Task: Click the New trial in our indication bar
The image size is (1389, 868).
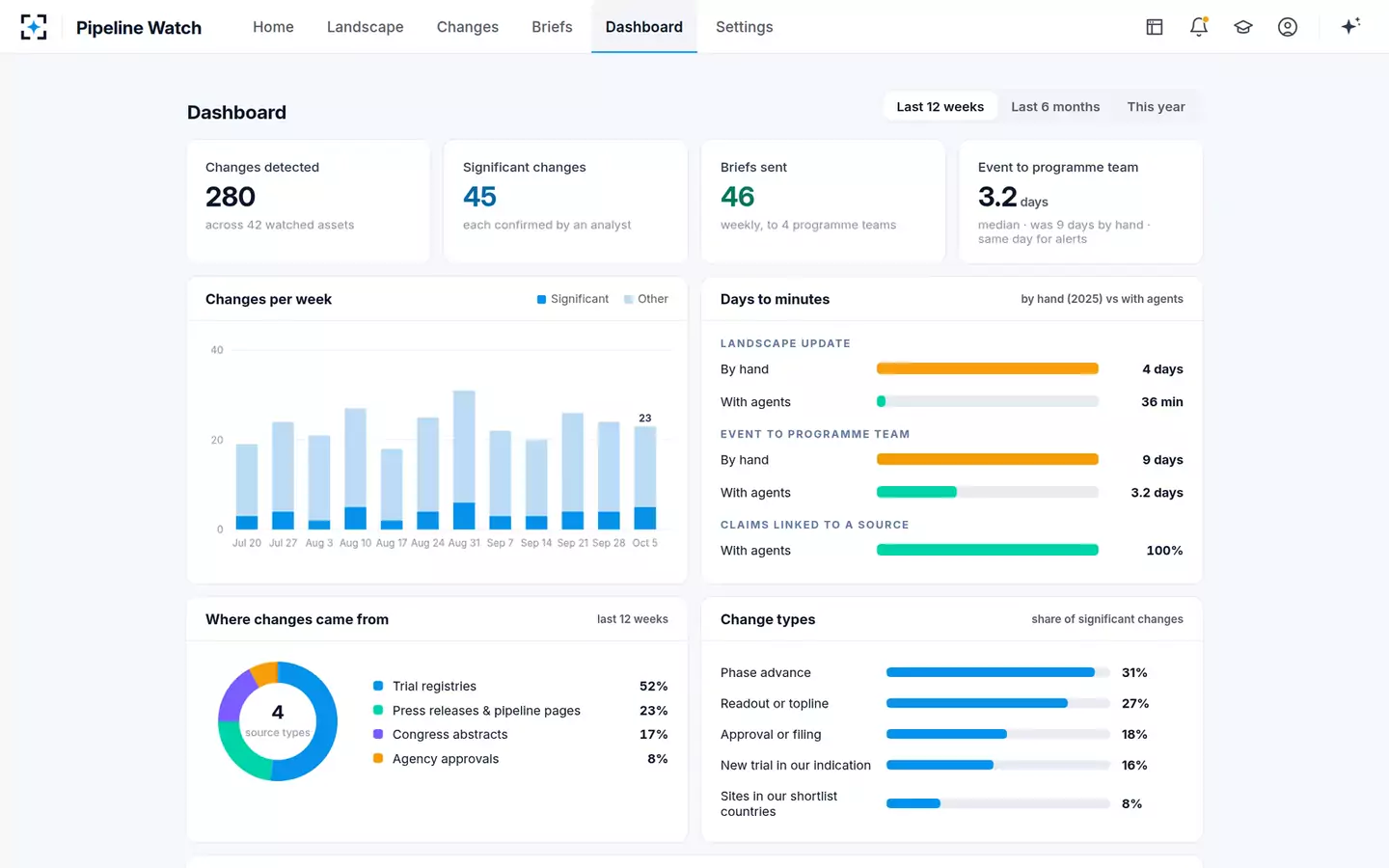Action: [x=998, y=765]
